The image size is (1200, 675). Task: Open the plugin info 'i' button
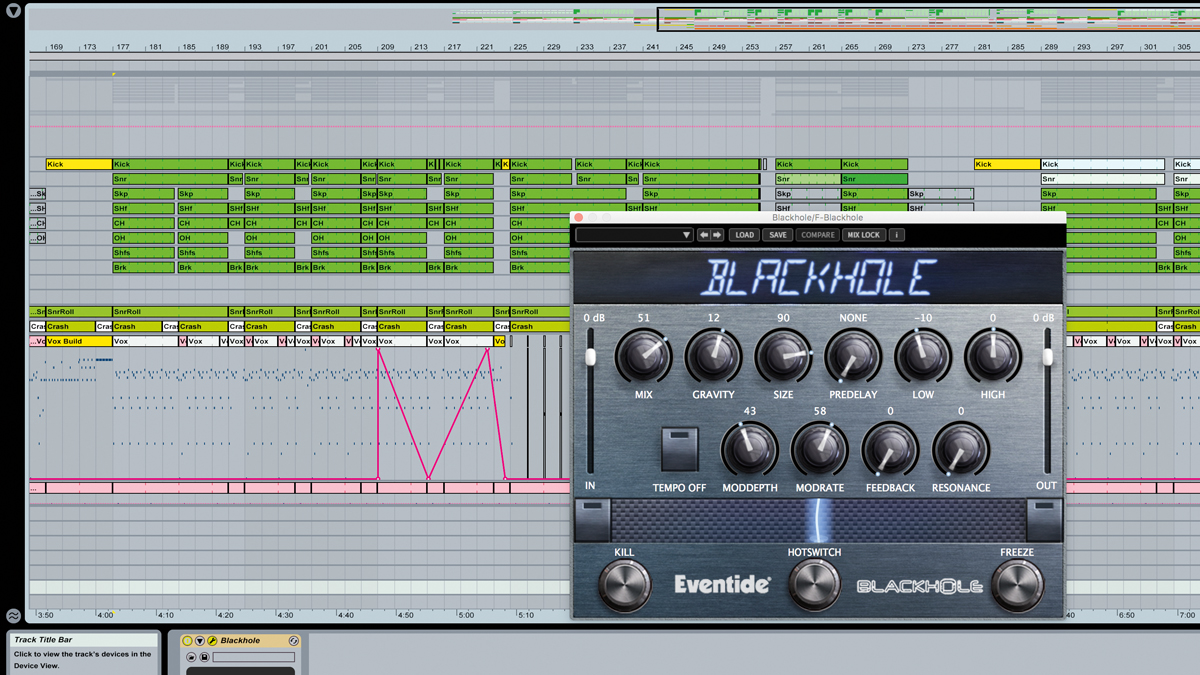point(897,235)
